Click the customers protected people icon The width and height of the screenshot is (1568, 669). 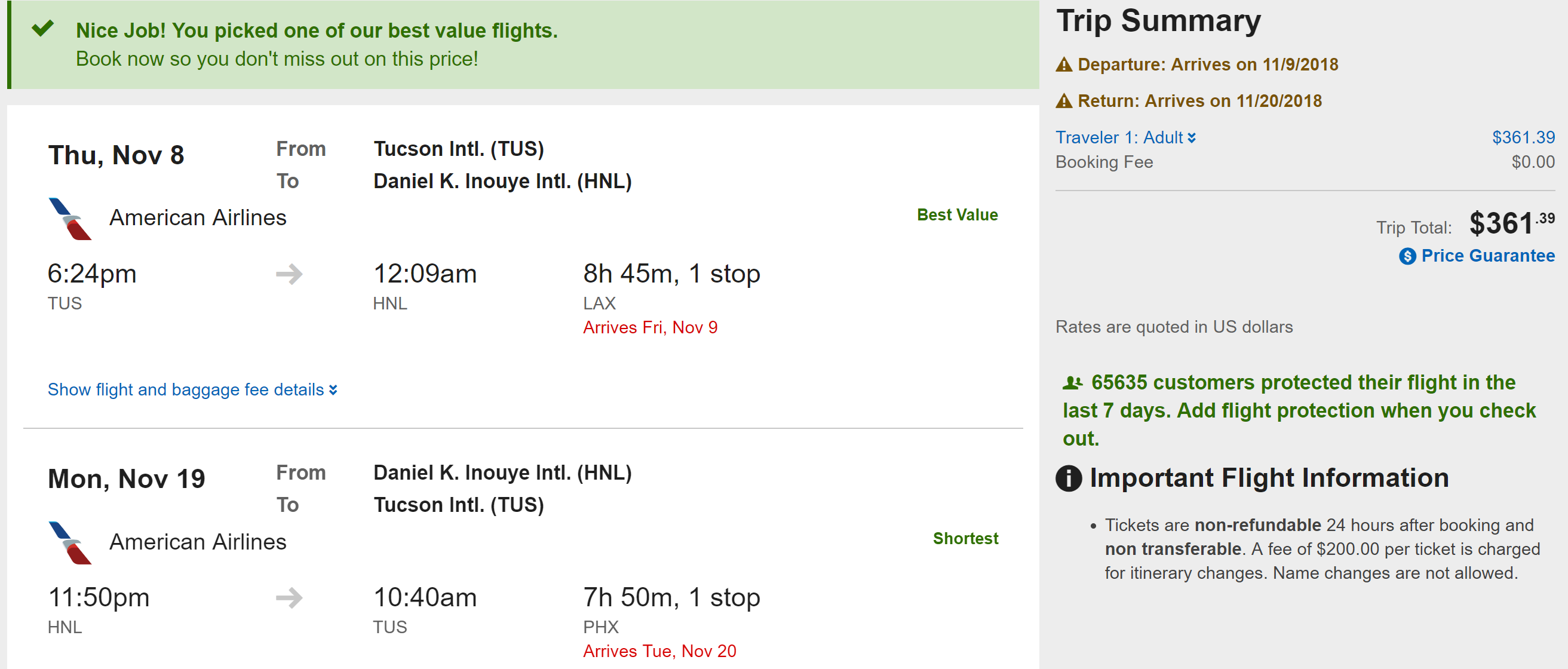[1072, 383]
